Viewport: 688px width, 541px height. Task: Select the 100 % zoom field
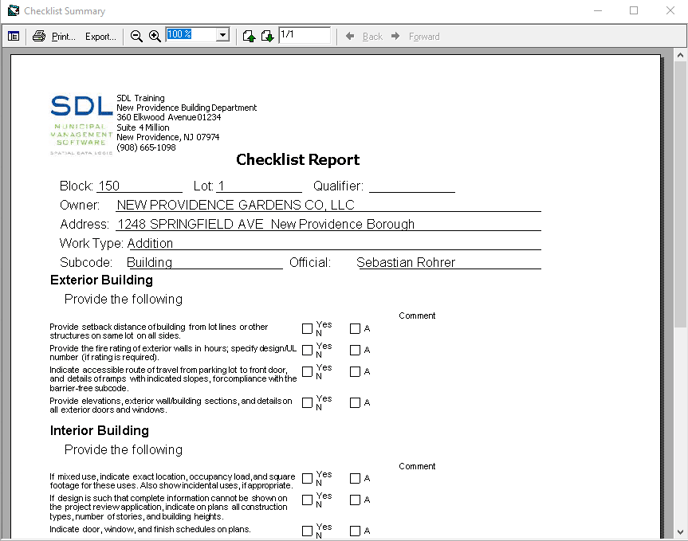click(191, 34)
